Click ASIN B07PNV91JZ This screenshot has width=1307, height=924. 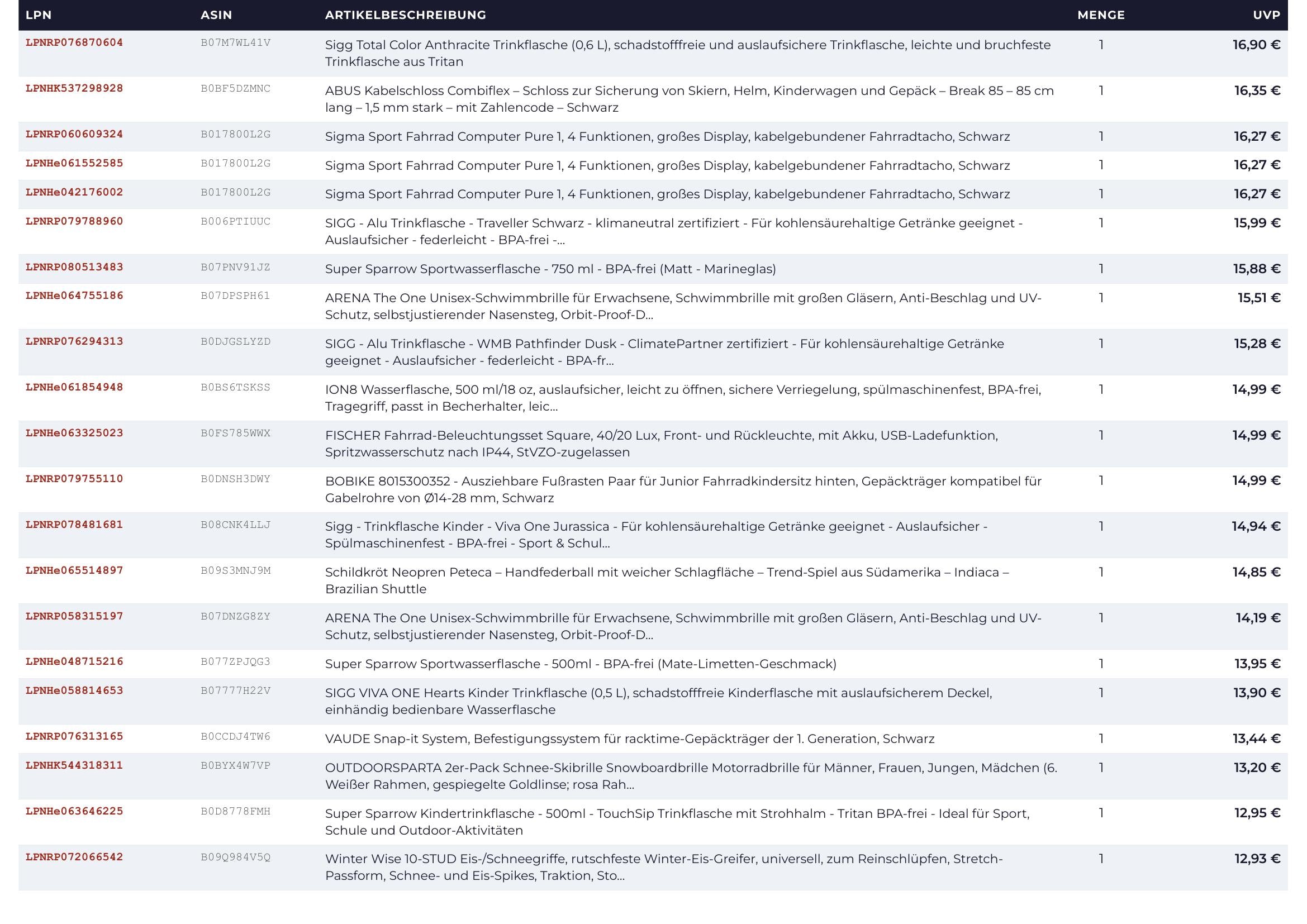pyautogui.click(x=236, y=267)
